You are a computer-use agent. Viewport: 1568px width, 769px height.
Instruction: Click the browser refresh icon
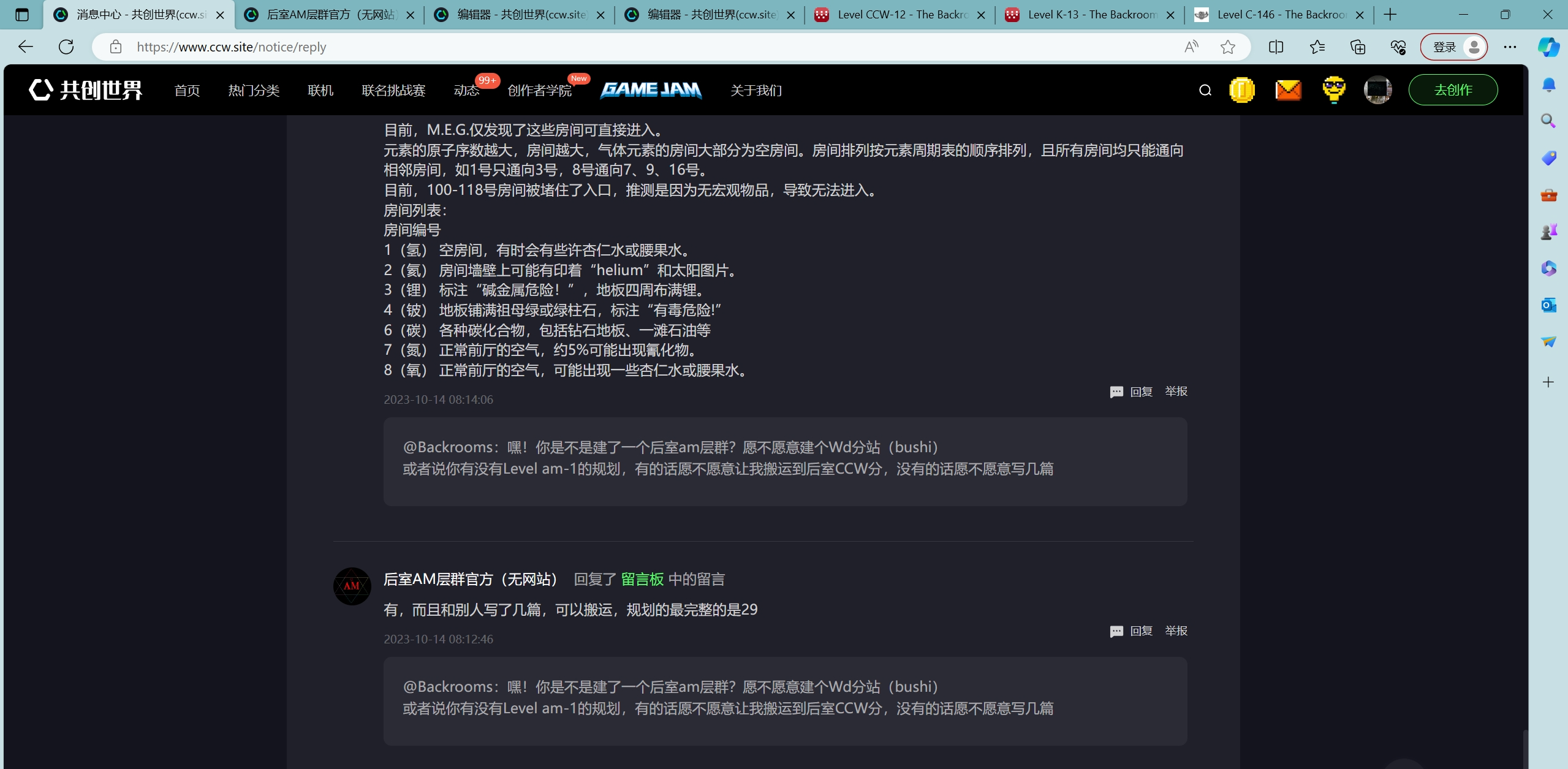(x=66, y=47)
